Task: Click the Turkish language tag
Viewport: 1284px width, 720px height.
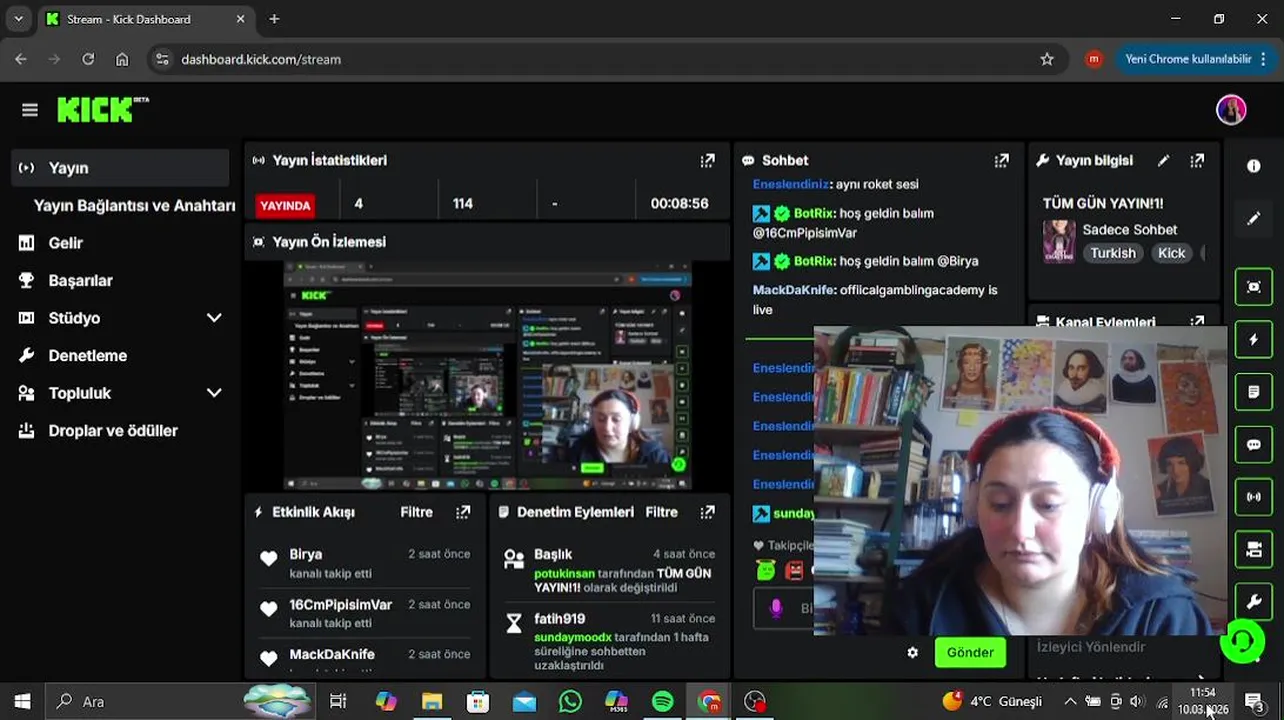Action: click(x=1113, y=253)
